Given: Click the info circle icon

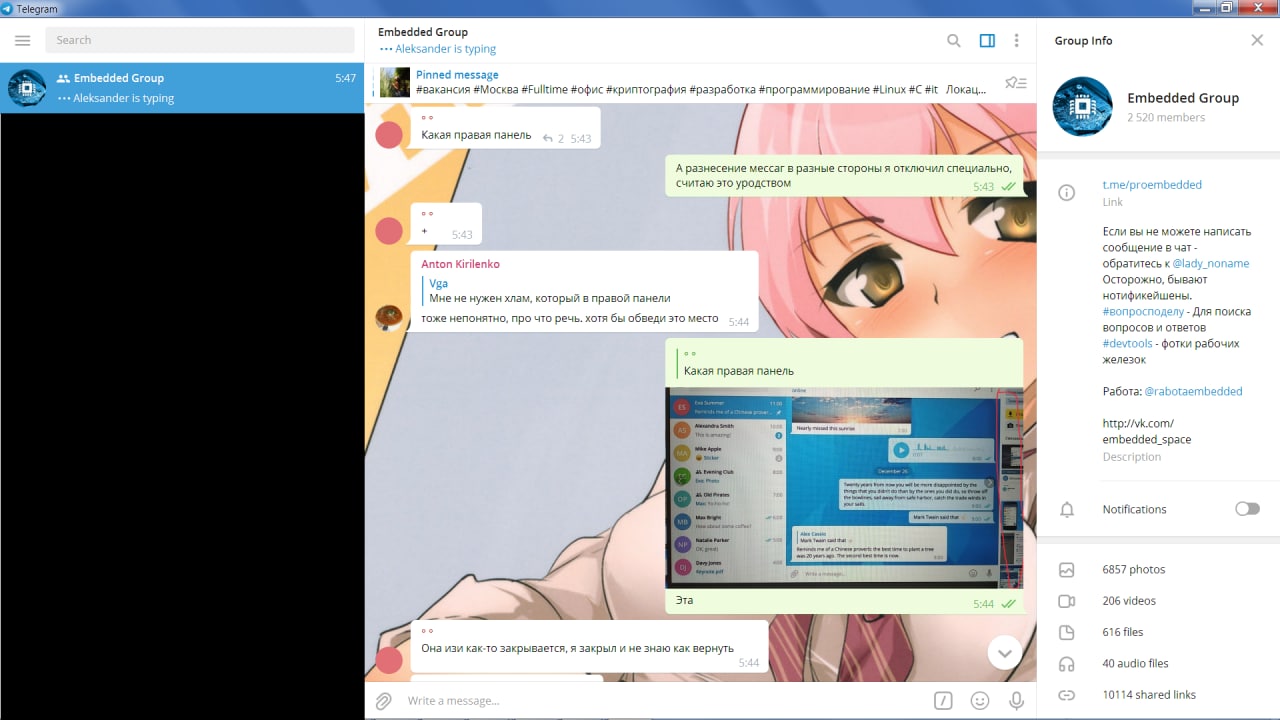Looking at the screenshot, I should 1067,192.
